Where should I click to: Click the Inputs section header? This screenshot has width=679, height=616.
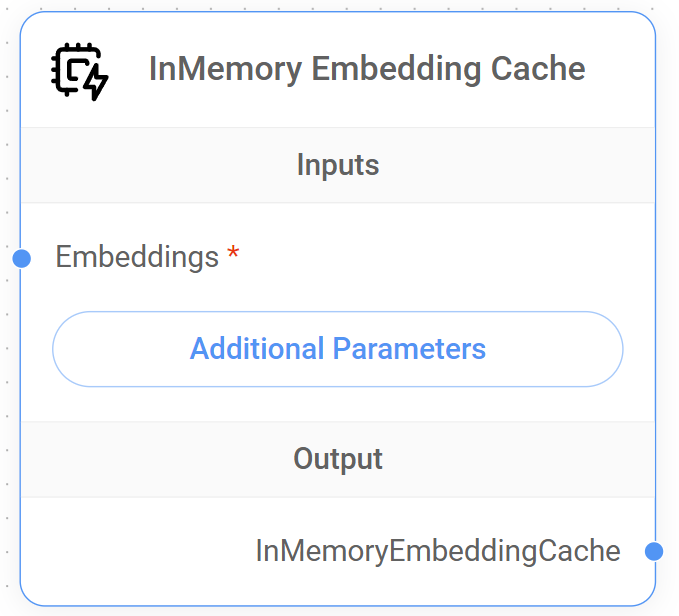[x=338, y=165]
